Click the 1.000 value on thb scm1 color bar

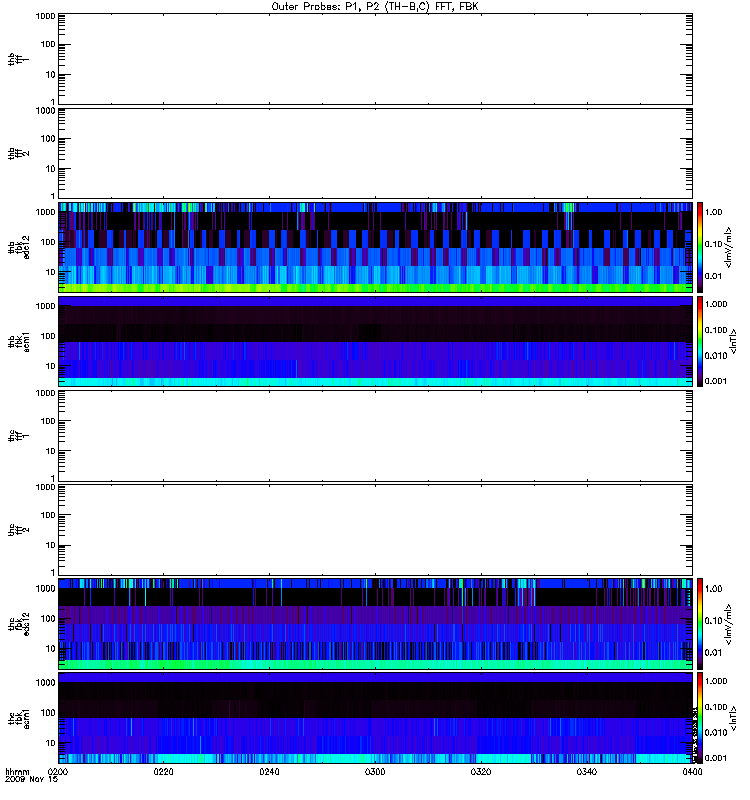point(716,304)
